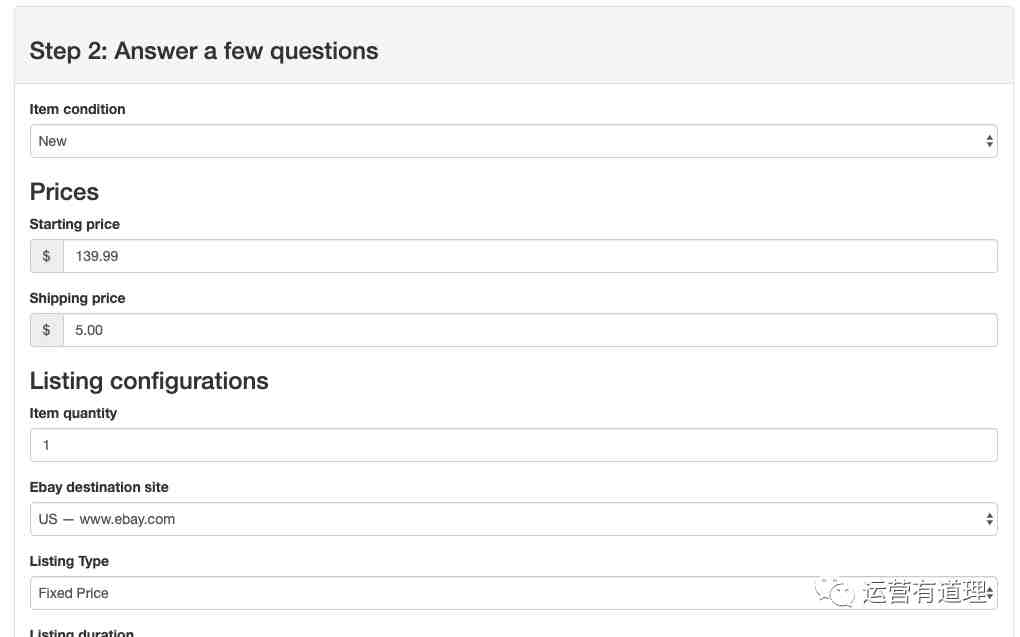This screenshot has width=1020, height=637.
Task: Click the dollar sign beside Starting price
Action: pyautogui.click(x=46, y=256)
